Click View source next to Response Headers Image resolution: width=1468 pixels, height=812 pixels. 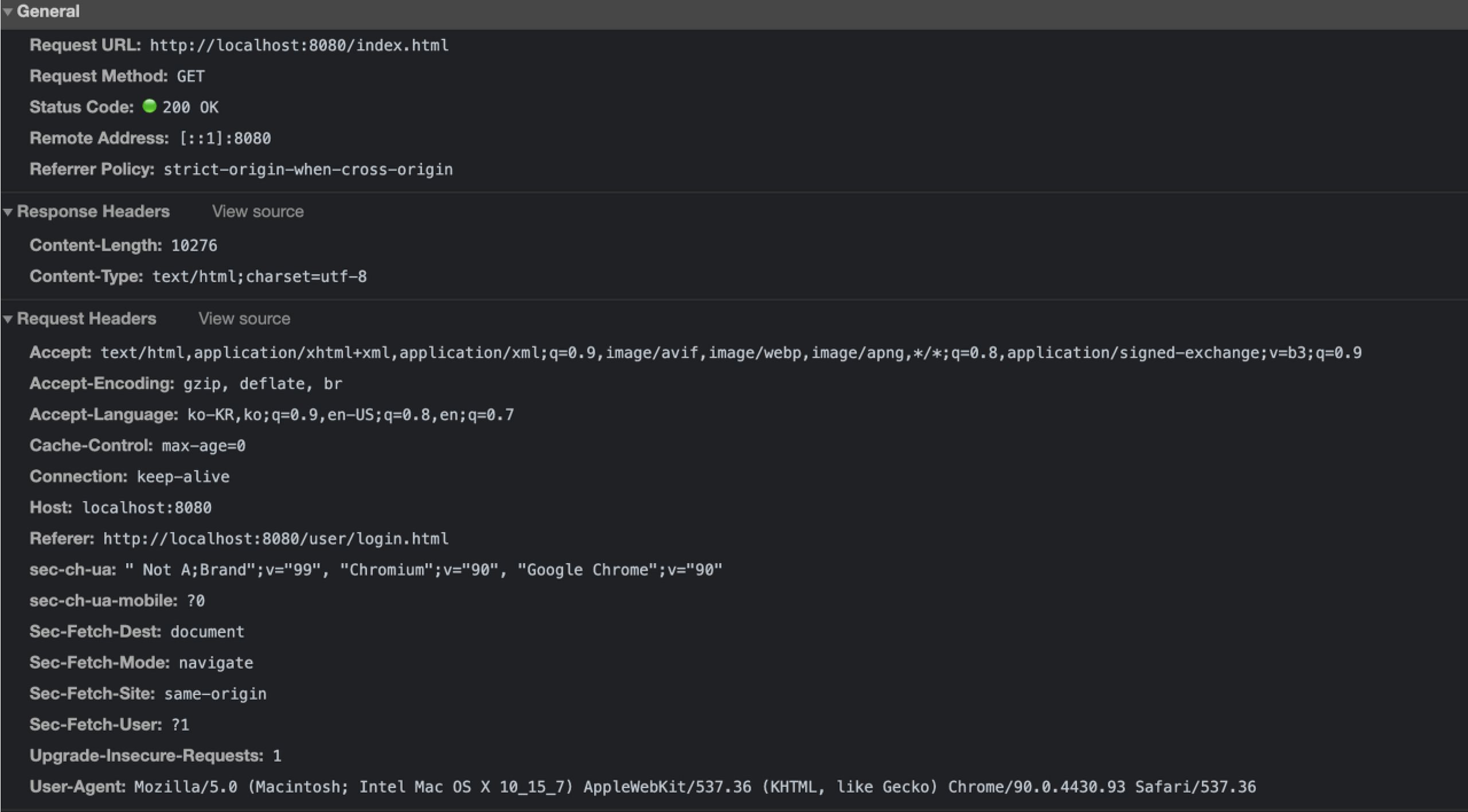pos(257,212)
